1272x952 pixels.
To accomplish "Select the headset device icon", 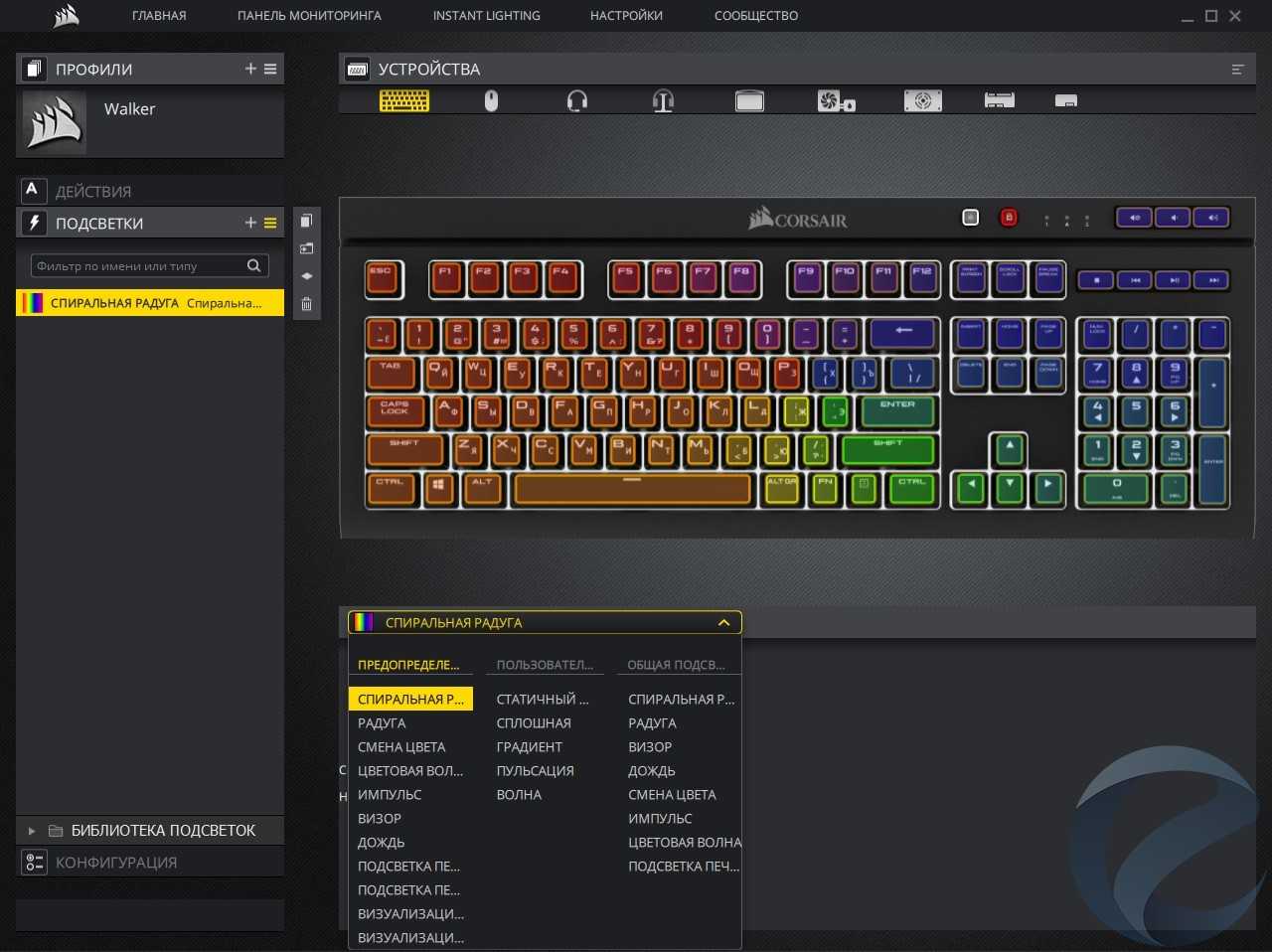I will (577, 100).
